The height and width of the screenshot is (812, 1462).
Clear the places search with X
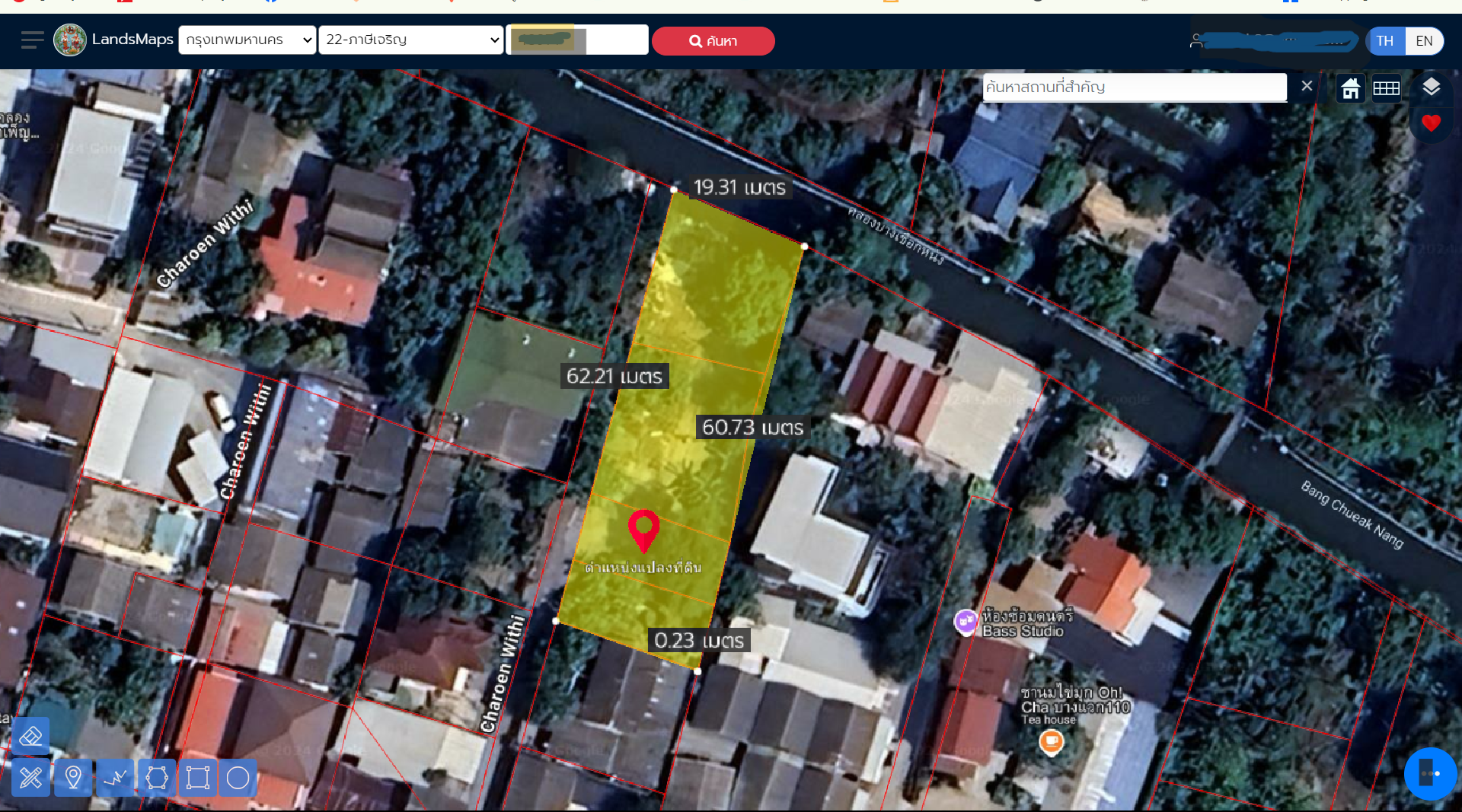[1307, 86]
